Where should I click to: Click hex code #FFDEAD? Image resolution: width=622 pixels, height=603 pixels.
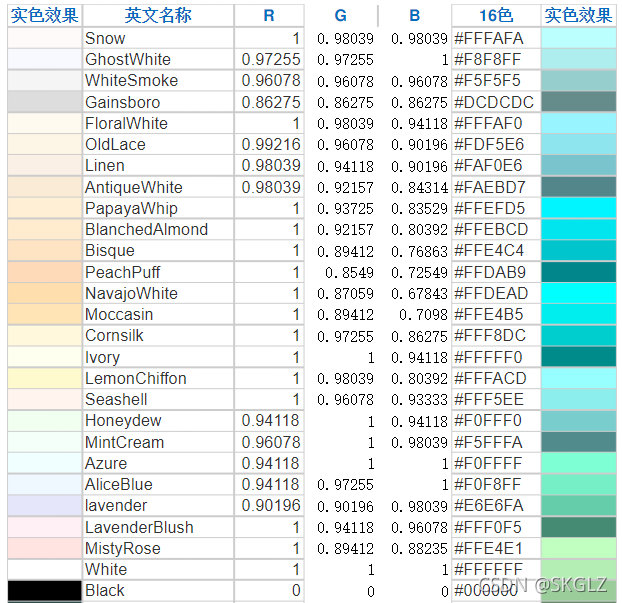(491, 293)
